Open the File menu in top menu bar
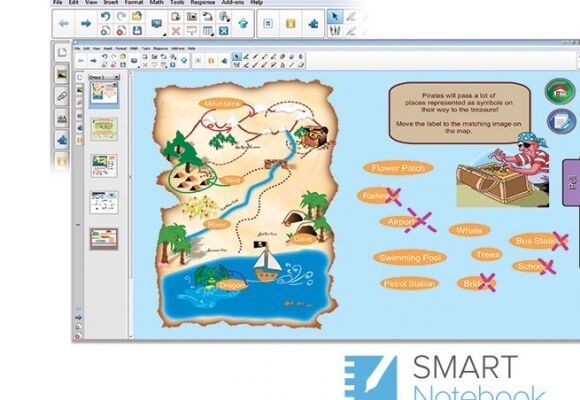 click(x=57, y=2)
